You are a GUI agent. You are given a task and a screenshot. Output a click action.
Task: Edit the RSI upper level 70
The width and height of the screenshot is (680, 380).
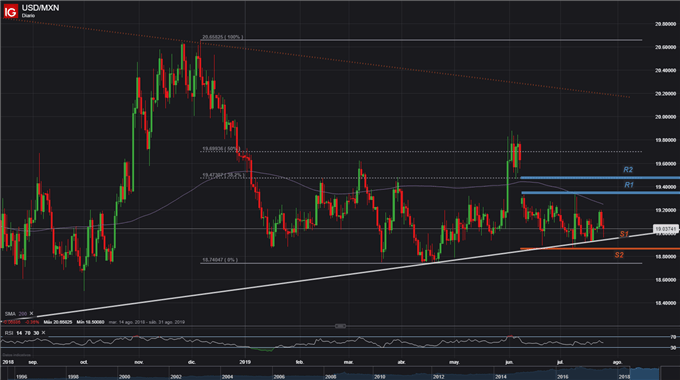[27, 333]
